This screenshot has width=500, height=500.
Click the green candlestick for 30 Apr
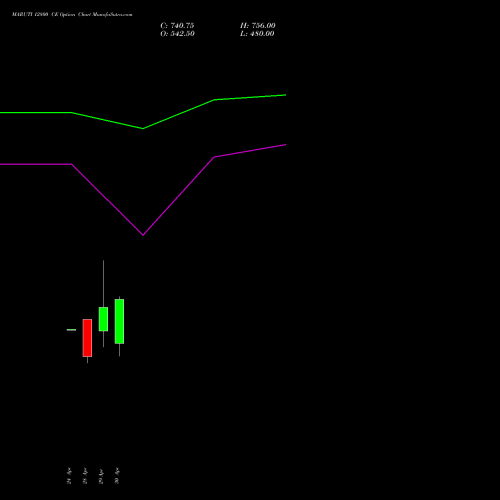119,321
